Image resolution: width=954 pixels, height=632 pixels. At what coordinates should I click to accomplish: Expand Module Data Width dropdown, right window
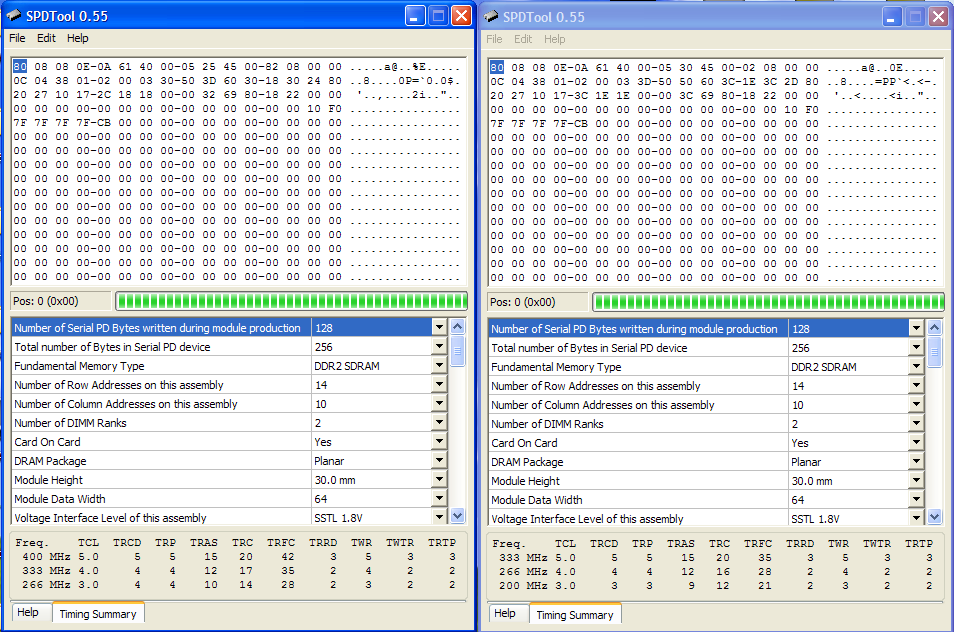[916, 499]
